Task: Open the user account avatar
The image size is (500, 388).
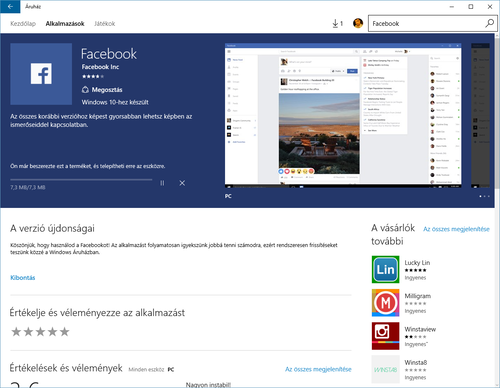Action: coord(358,23)
